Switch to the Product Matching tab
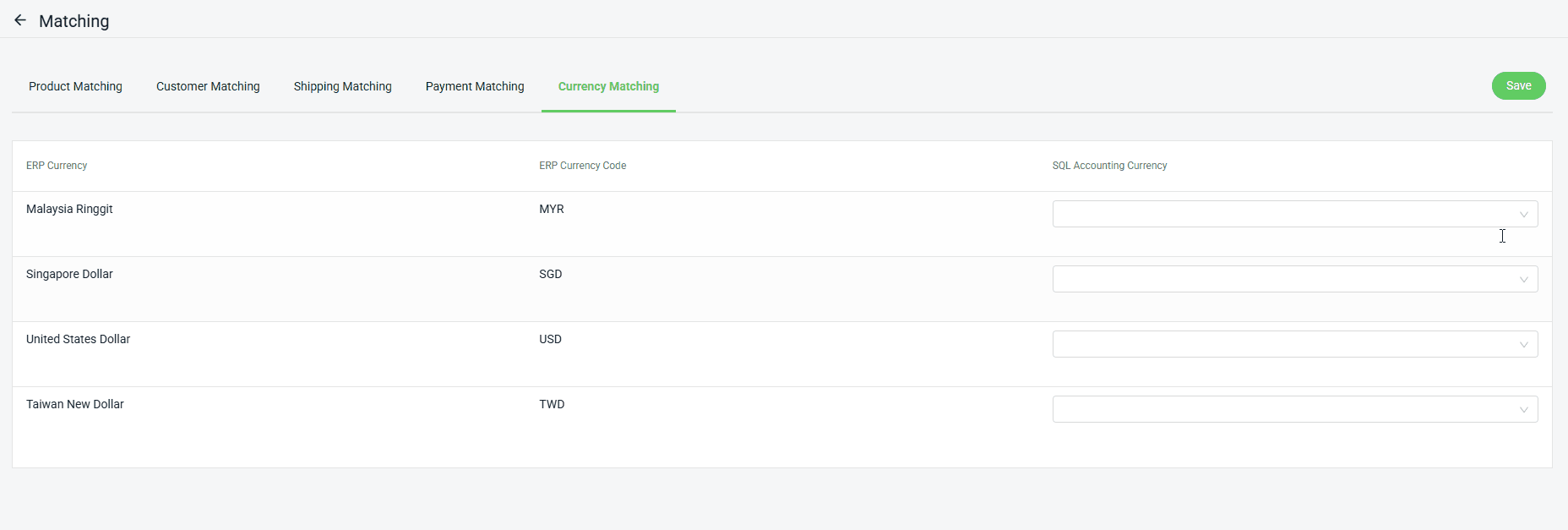The image size is (1568, 530). pos(75,86)
